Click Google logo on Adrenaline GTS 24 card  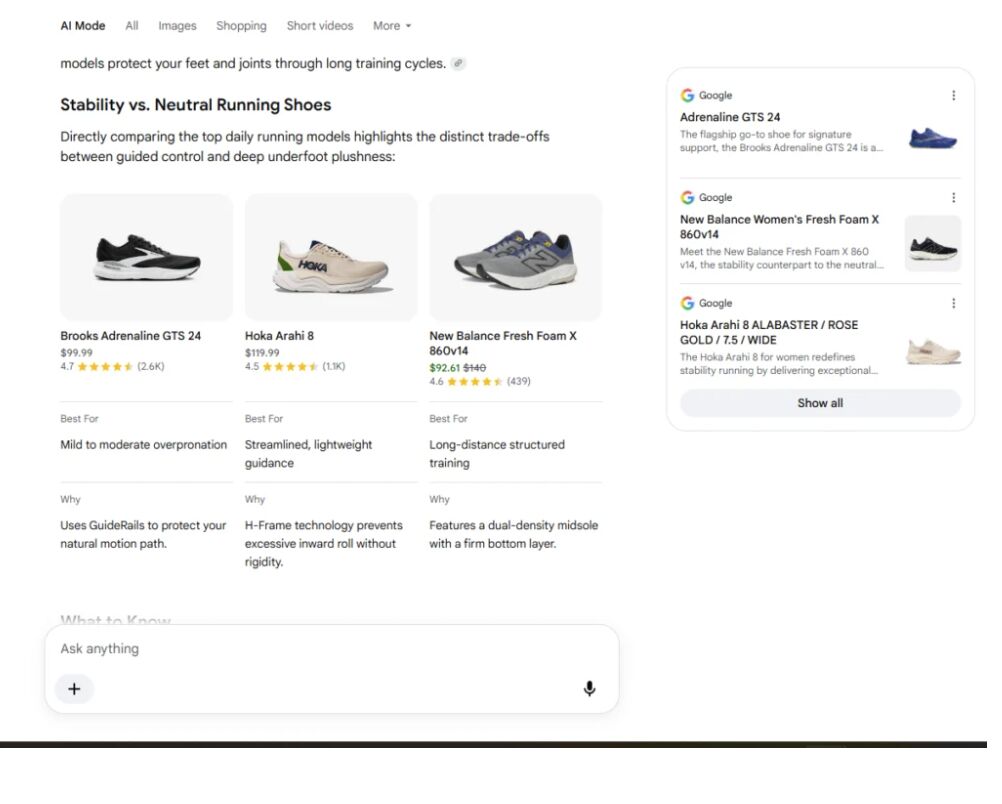(688, 95)
